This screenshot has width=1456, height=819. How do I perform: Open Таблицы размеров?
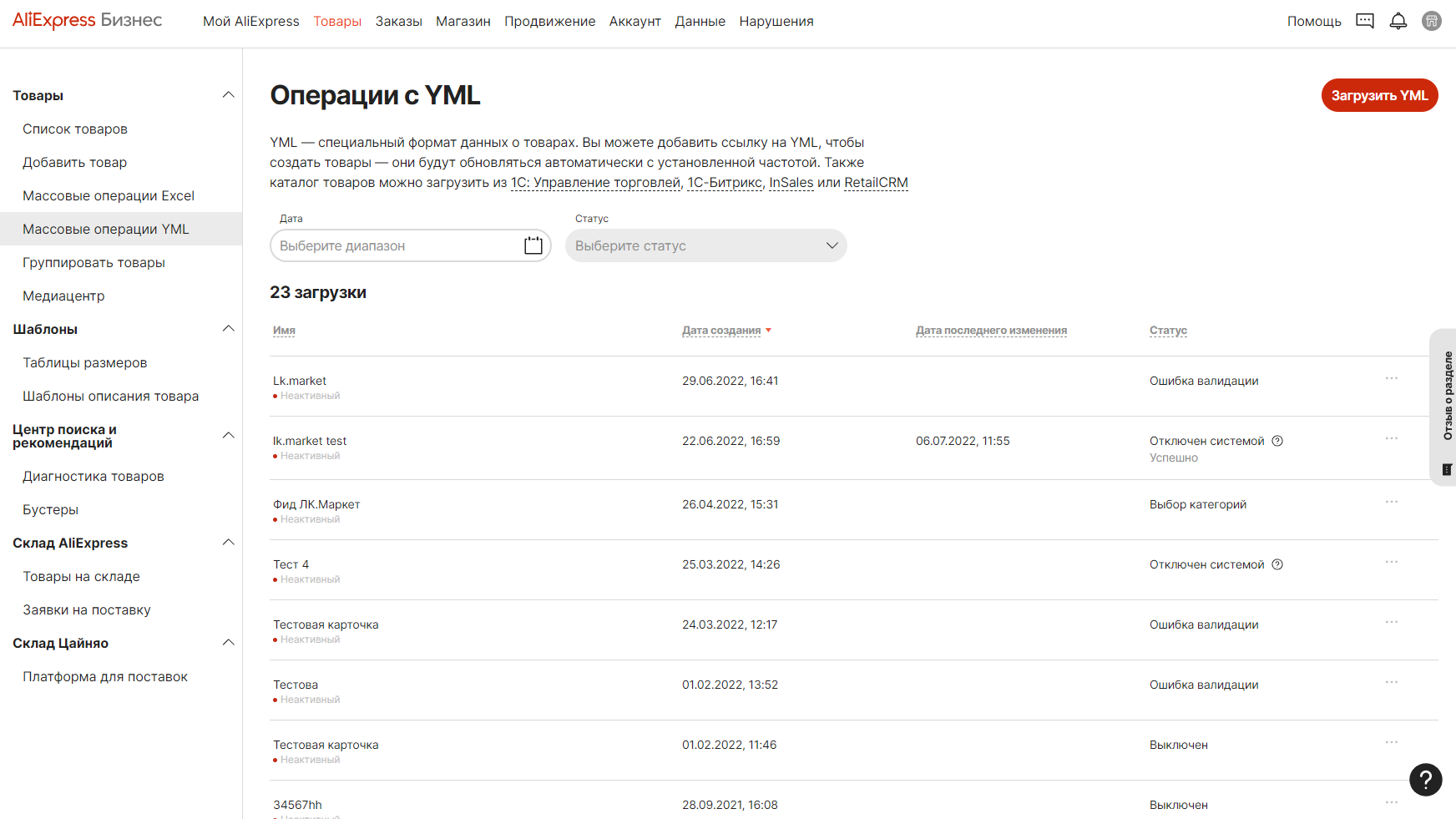pyautogui.click(x=85, y=362)
